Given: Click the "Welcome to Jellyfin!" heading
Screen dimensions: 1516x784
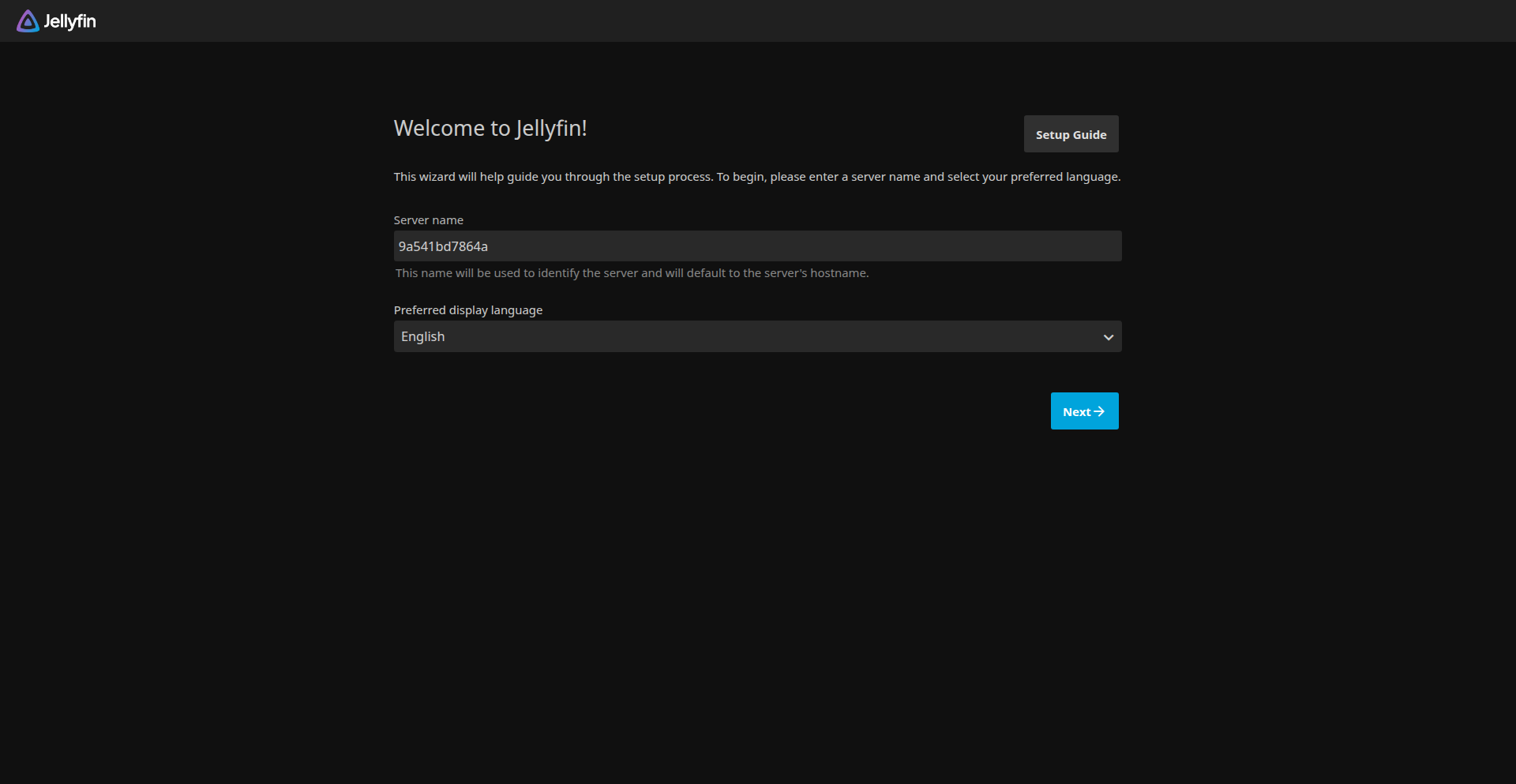Looking at the screenshot, I should pos(490,128).
